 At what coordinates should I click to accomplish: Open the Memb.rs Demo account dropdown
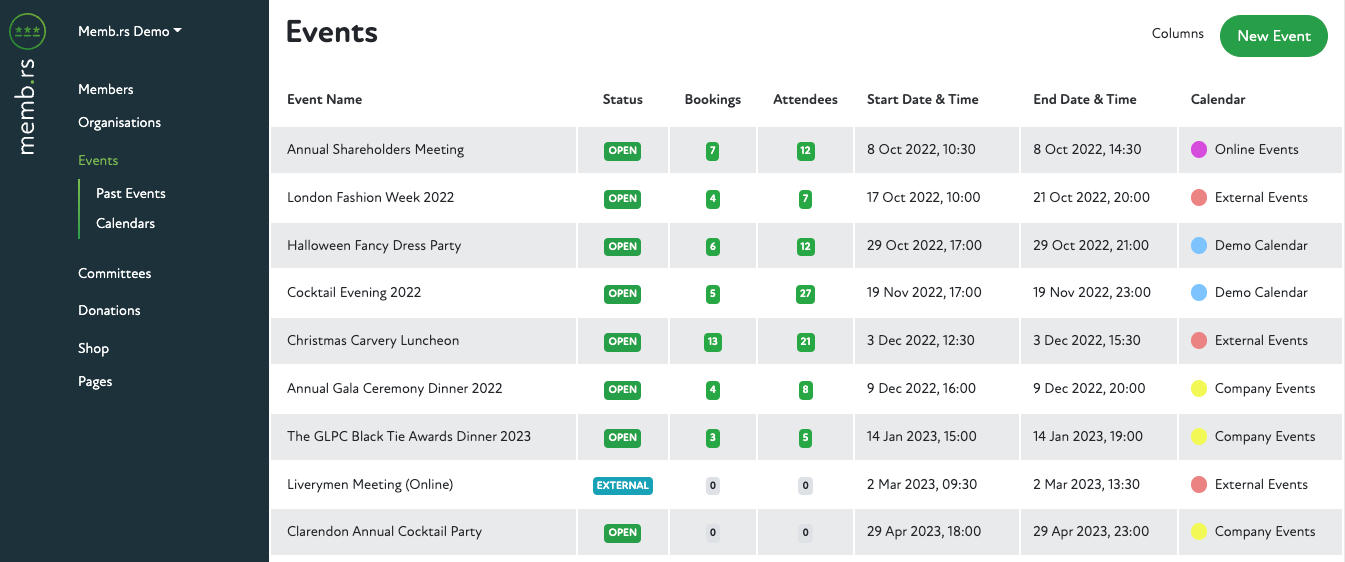tap(130, 31)
